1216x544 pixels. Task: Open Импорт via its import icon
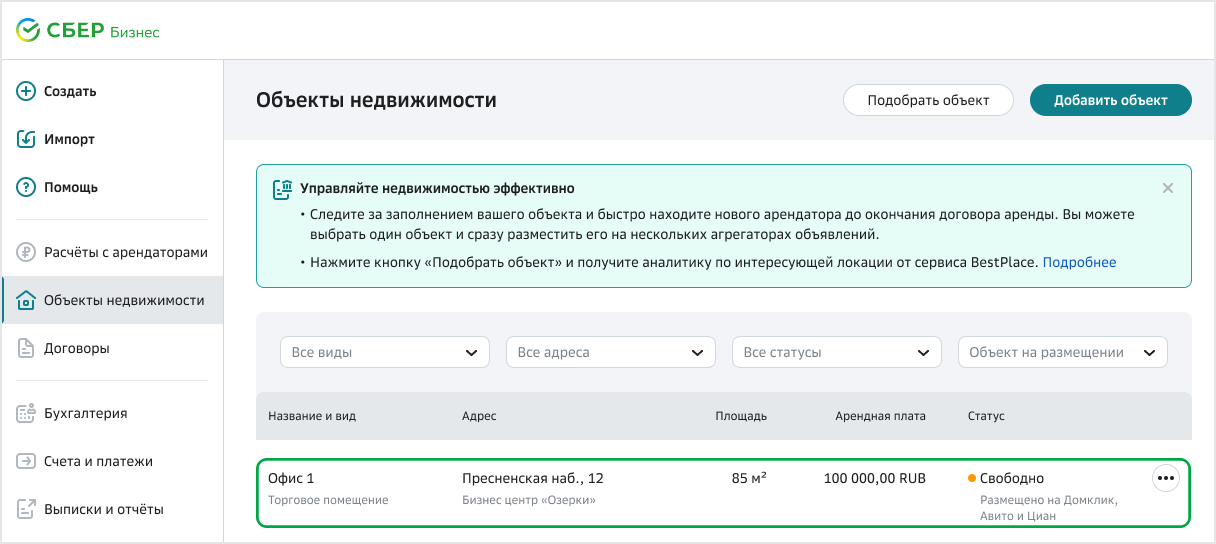[27, 139]
